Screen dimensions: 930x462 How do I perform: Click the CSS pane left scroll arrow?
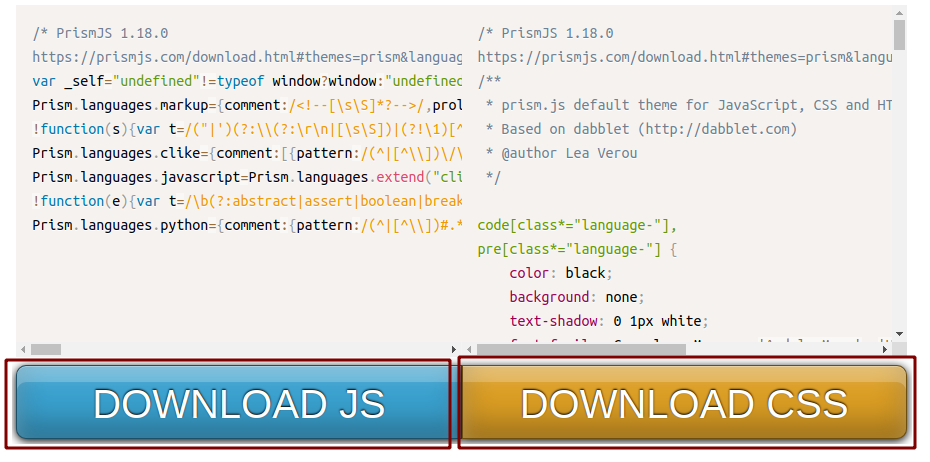(x=469, y=349)
